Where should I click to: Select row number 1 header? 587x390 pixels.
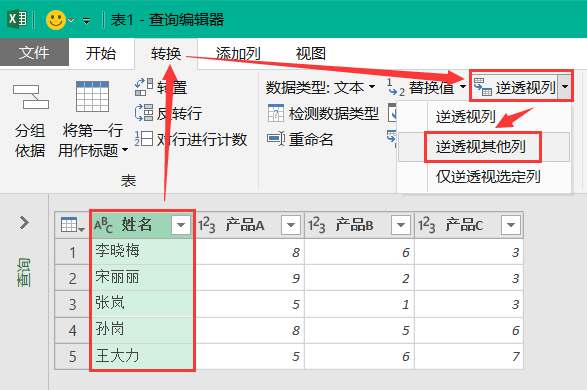[x=72, y=252]
